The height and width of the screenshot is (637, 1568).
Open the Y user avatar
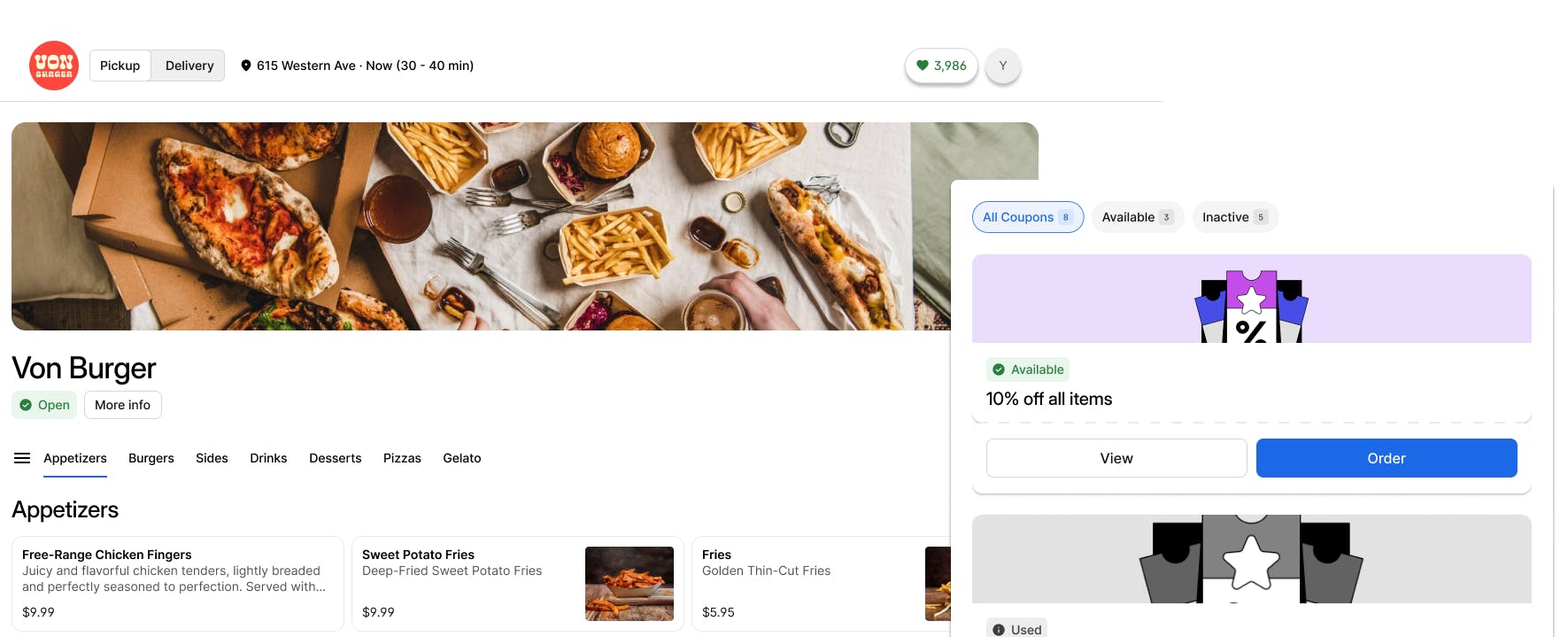[x=1003, y=66]
